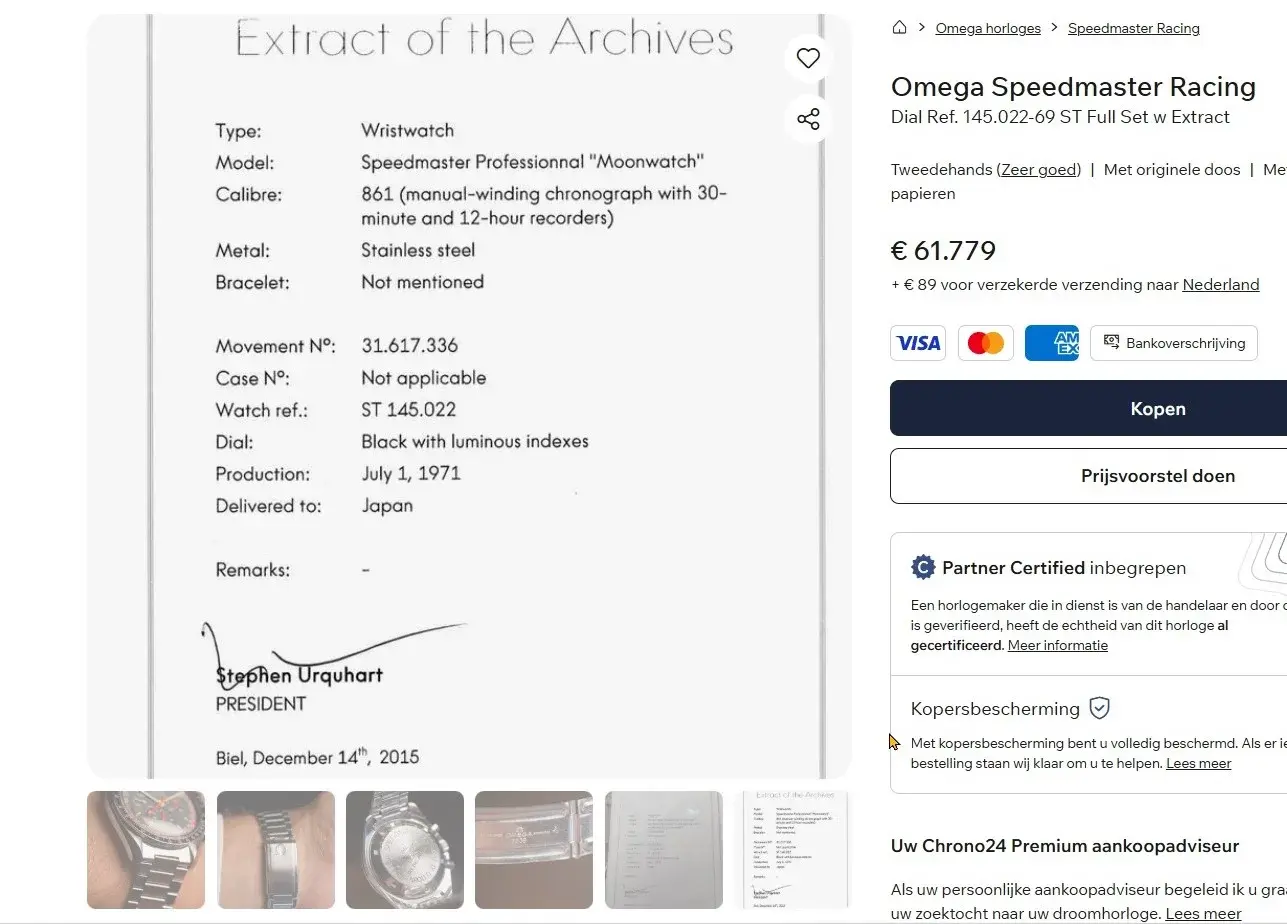Change shipping country via Nederland link
The image size is (1287, 924).
[1221, 285]
